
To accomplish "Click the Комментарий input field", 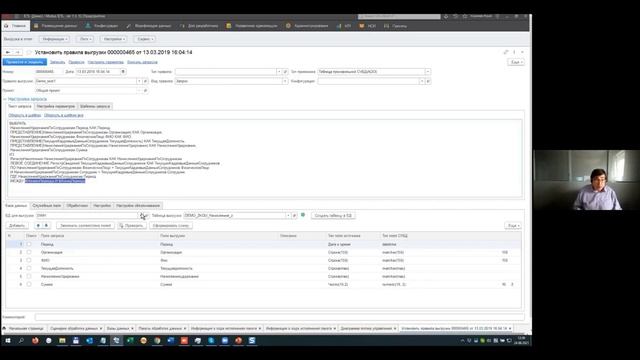I will point(279,317).
